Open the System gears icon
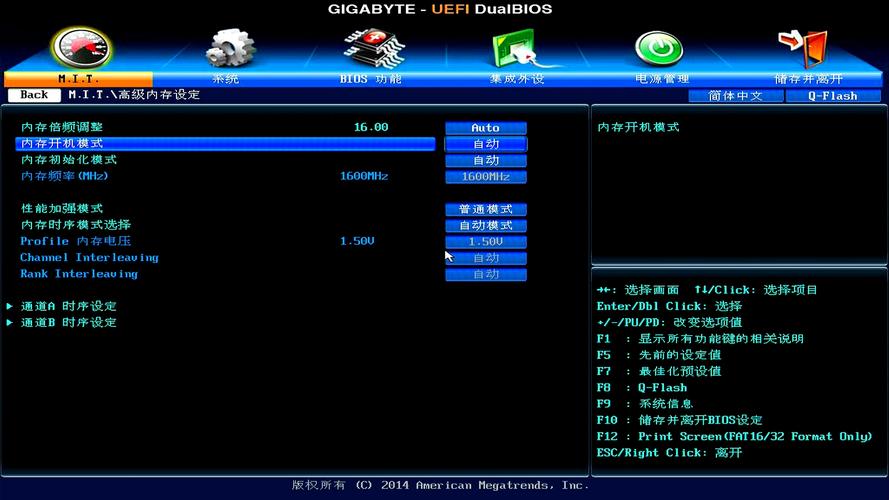889x500 pixels. pyautogui.click(x=230, y=49)
